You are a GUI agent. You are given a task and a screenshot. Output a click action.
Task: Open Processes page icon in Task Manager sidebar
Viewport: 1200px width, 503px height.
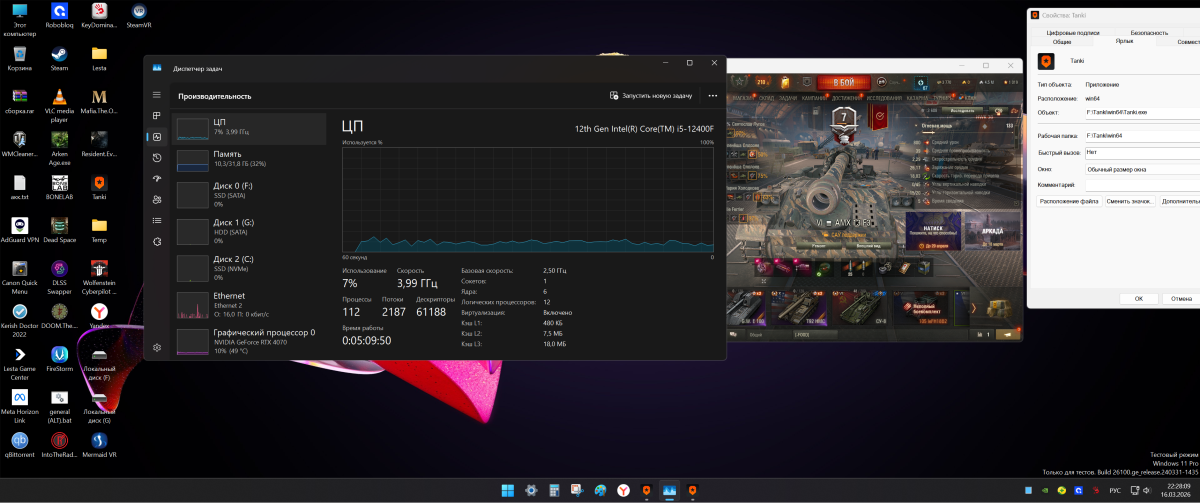[157, 116]
